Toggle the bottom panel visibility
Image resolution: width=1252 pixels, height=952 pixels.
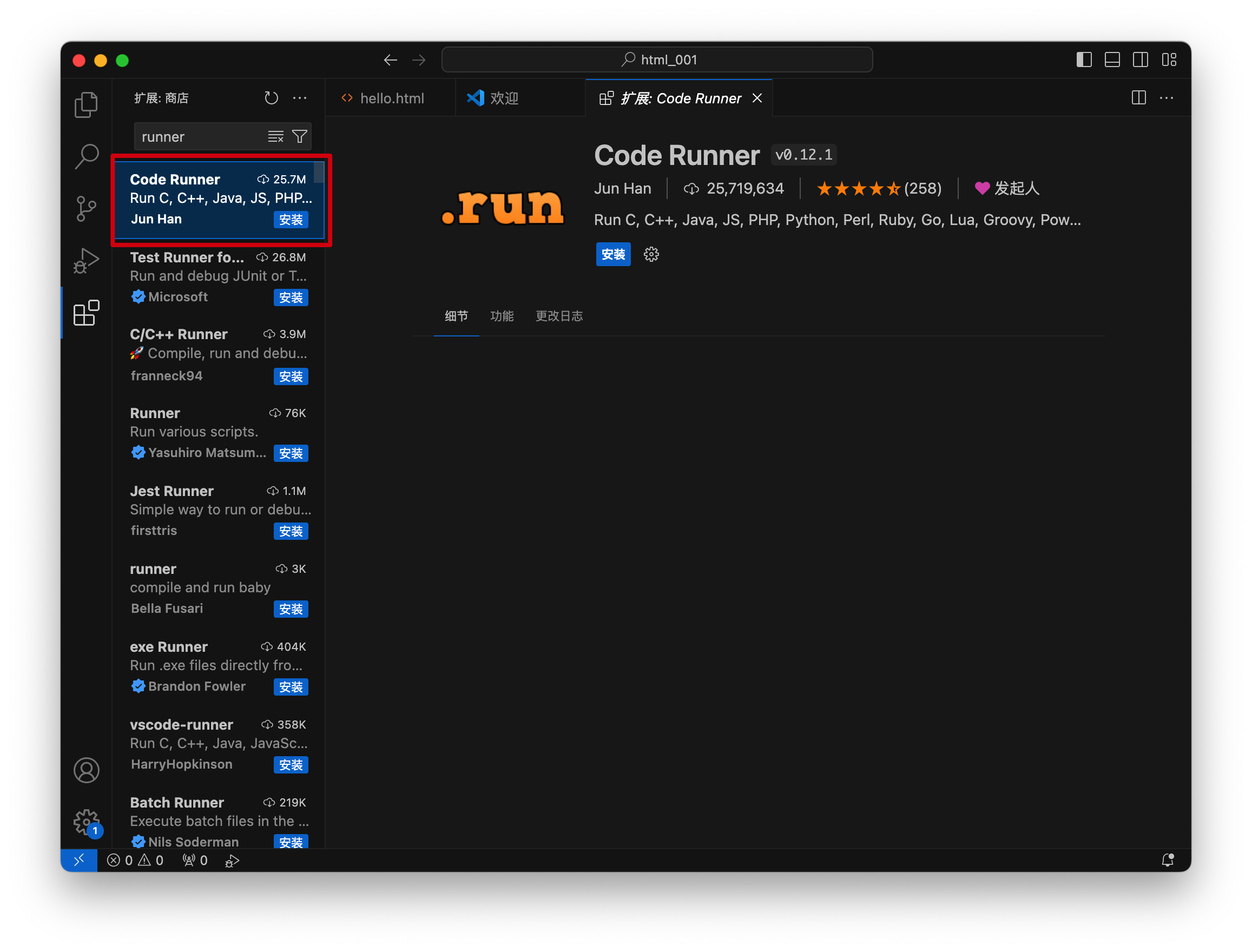point(1112,59)
